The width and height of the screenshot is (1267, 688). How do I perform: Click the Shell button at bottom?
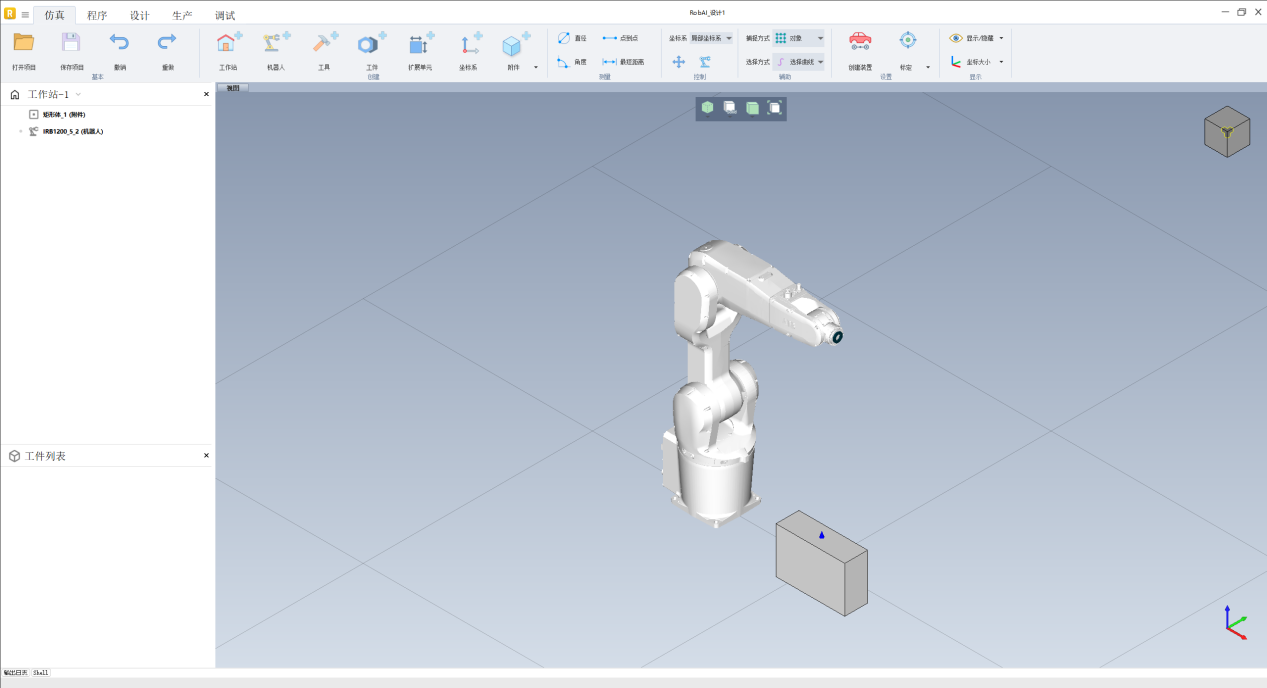(40, 673)
